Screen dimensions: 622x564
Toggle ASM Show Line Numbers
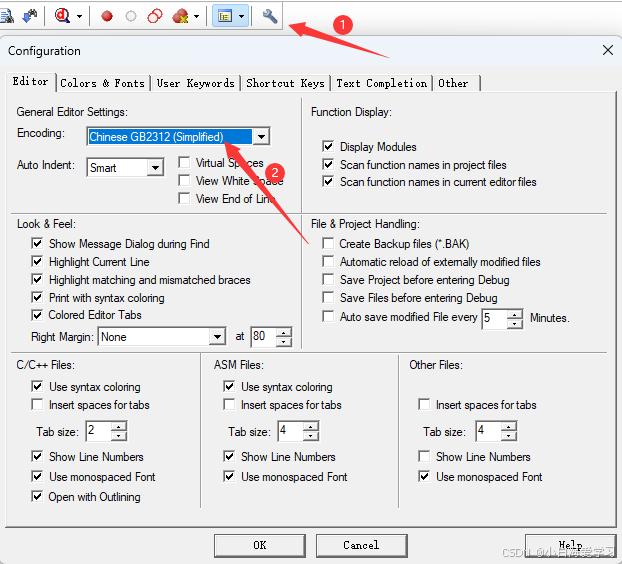click(x=229, y=457)
